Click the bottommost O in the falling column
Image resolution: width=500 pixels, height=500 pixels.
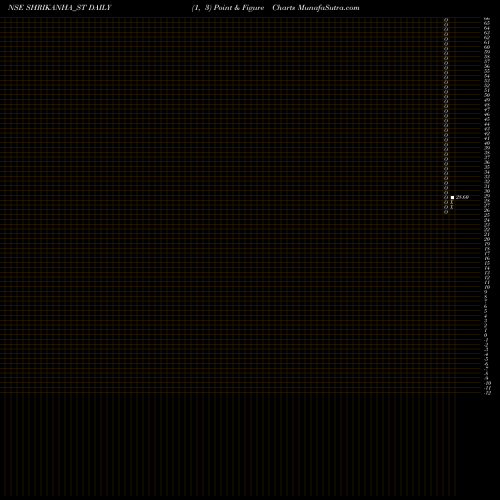click(446, 212)
